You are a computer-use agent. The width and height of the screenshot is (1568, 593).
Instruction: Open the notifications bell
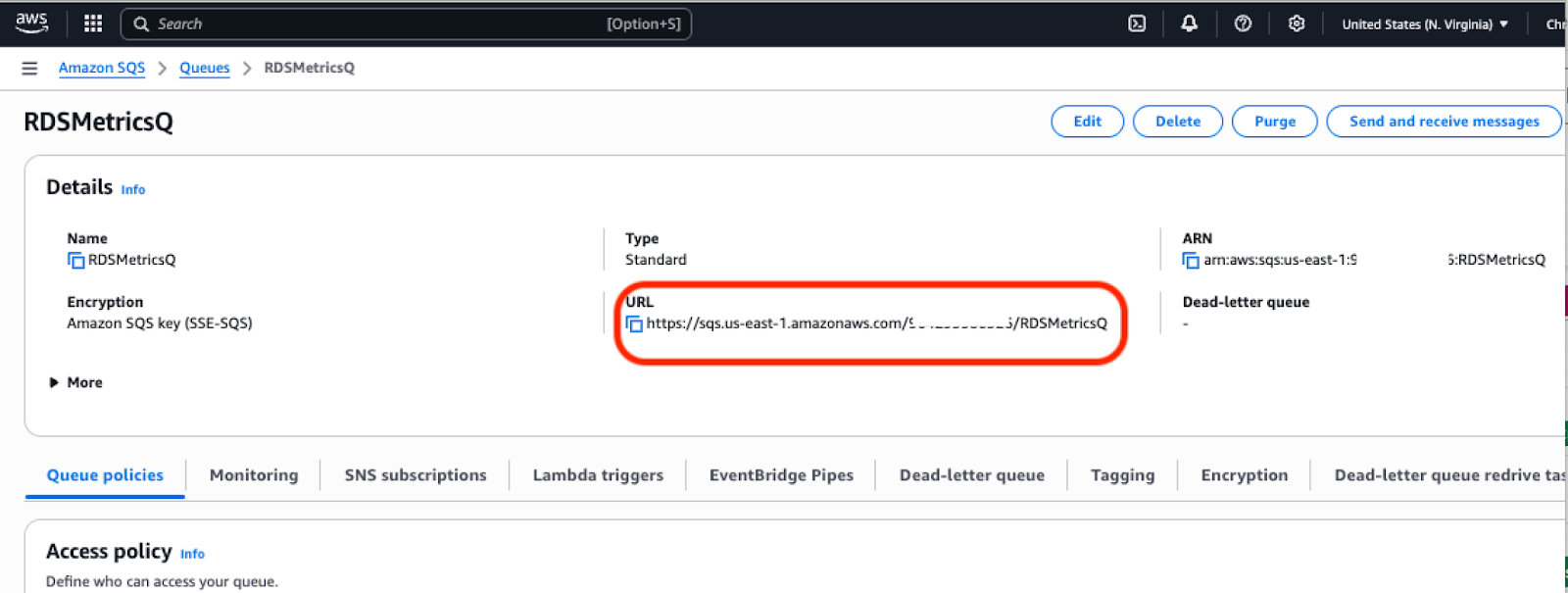[1189, 24]
